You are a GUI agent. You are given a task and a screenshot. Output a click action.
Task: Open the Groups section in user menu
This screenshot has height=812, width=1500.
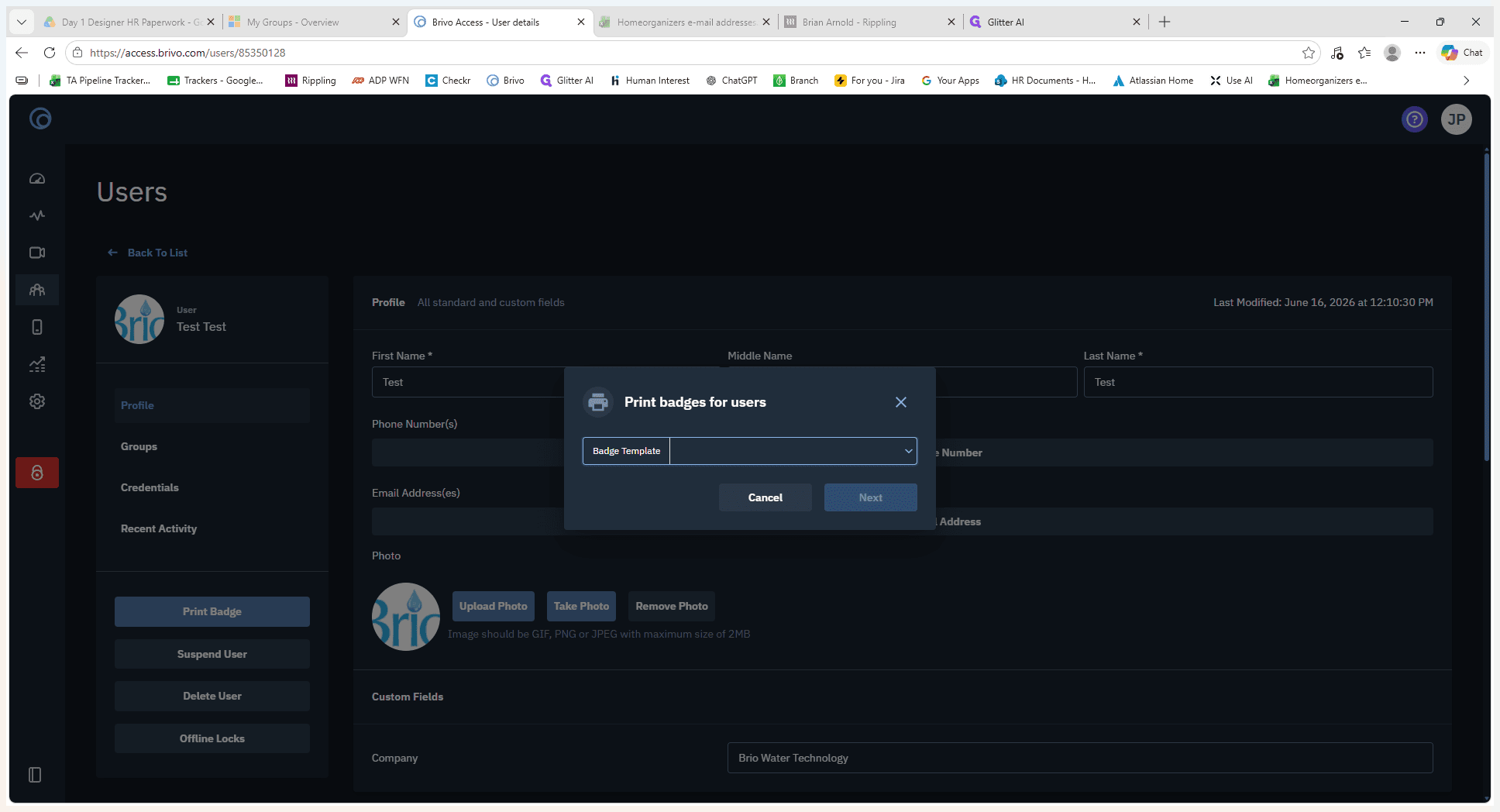tap(139, 446)
